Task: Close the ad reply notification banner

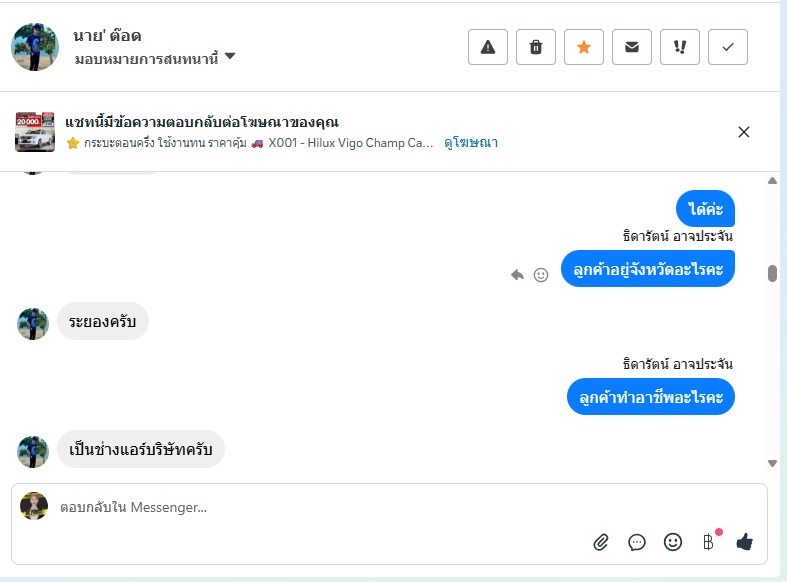Action: coord(744,132)
